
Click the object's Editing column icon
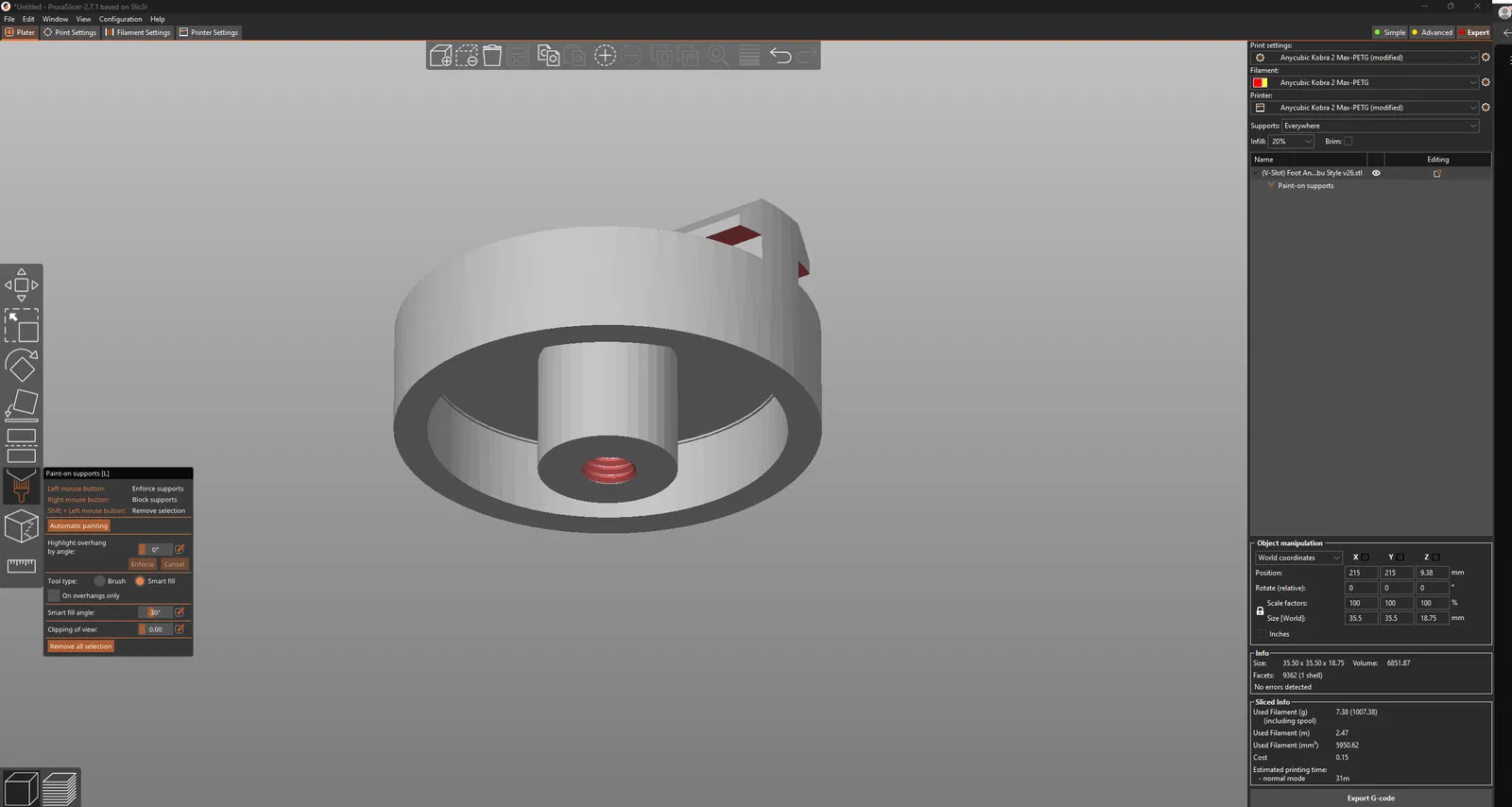[1437, 173]
